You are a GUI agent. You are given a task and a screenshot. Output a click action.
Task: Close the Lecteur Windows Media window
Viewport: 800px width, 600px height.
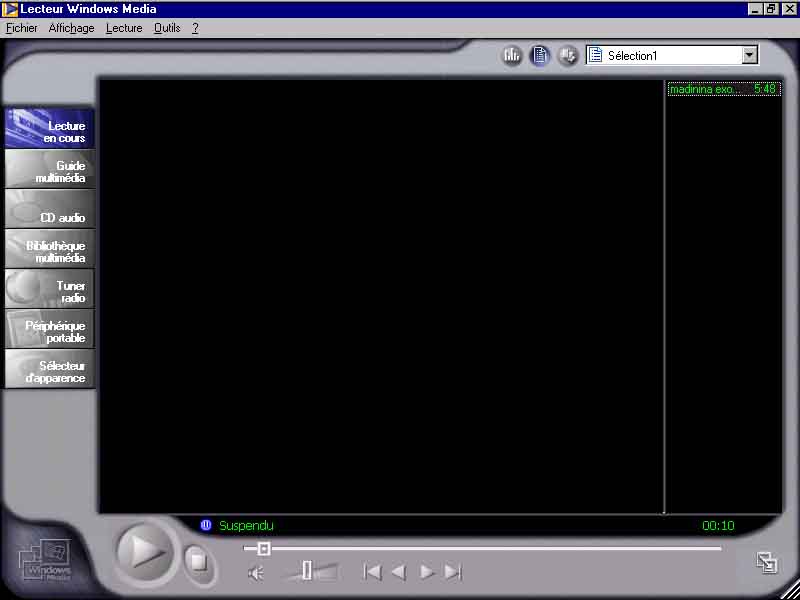pos(789,9)
